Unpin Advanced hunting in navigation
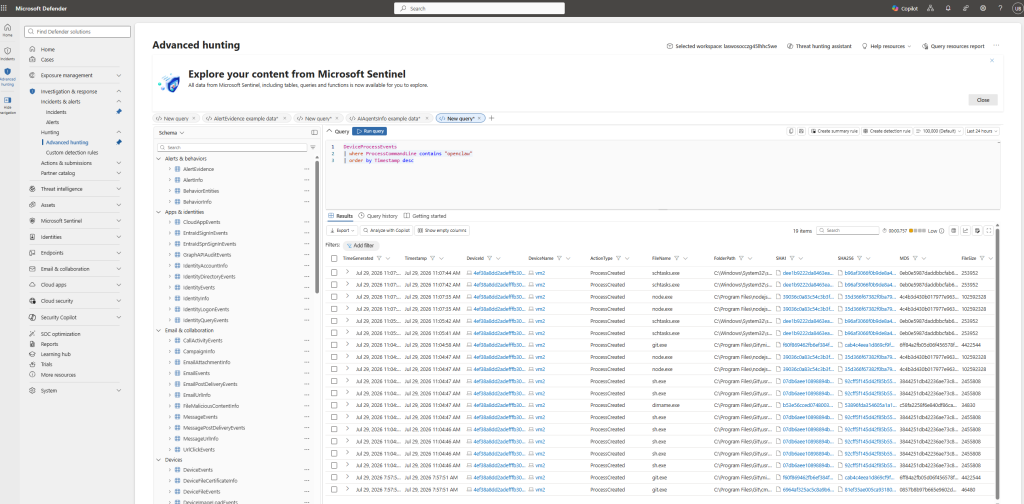 (118, 142)
